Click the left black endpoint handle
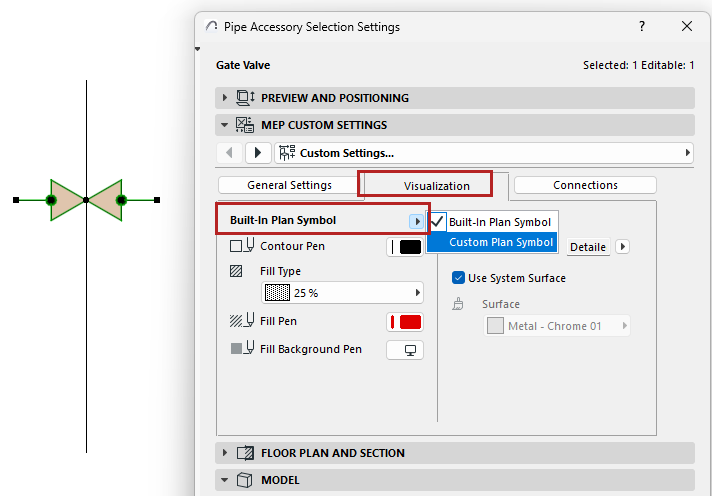This screenshot has width=712, height=496. (16, 200)
